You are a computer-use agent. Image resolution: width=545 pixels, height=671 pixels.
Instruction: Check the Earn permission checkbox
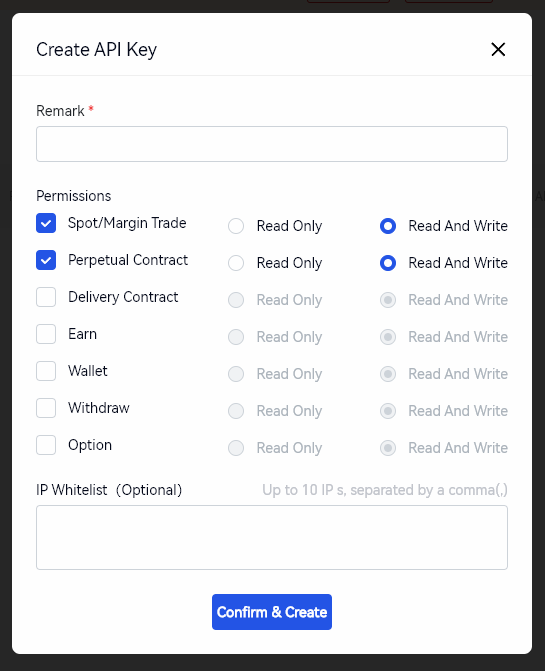[46, 334]
